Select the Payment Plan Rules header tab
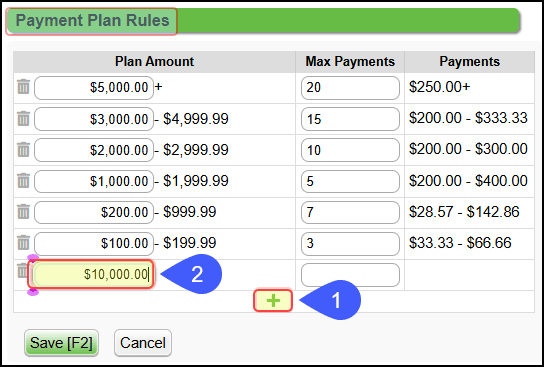This screenshot has width=544, height=367. (92, 20)
